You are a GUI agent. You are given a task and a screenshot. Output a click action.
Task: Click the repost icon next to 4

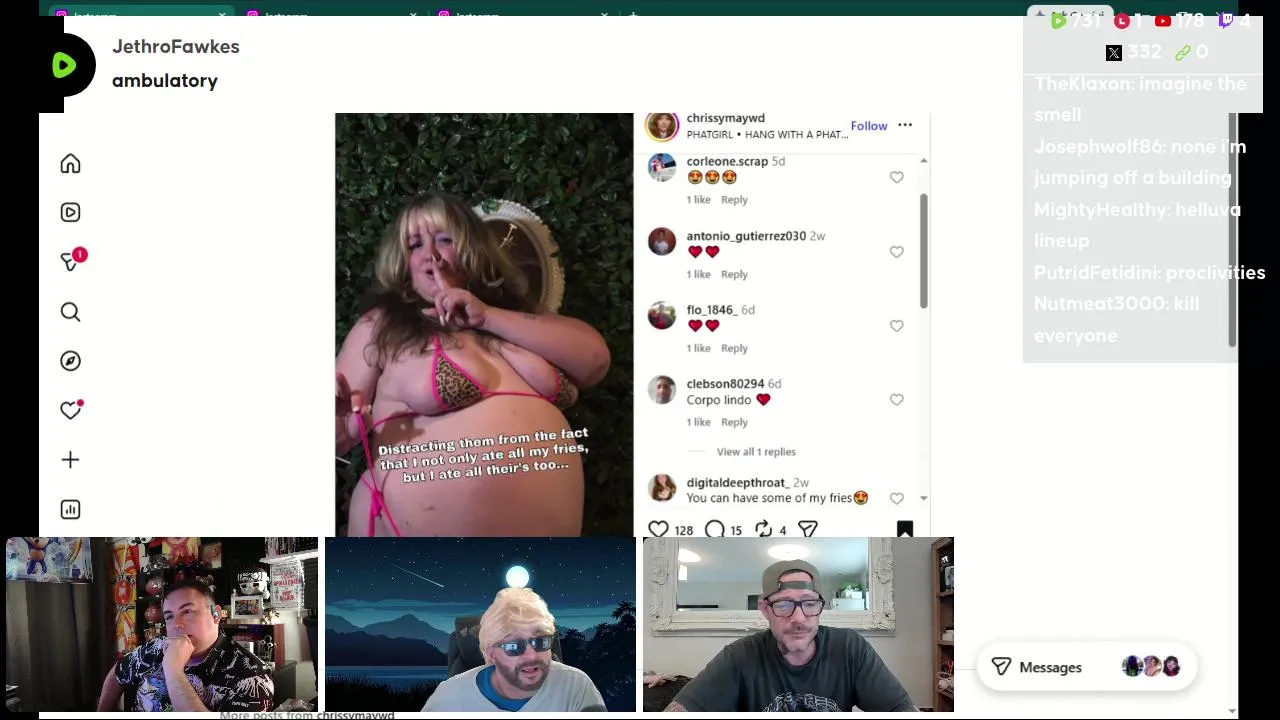pos(764,529)
